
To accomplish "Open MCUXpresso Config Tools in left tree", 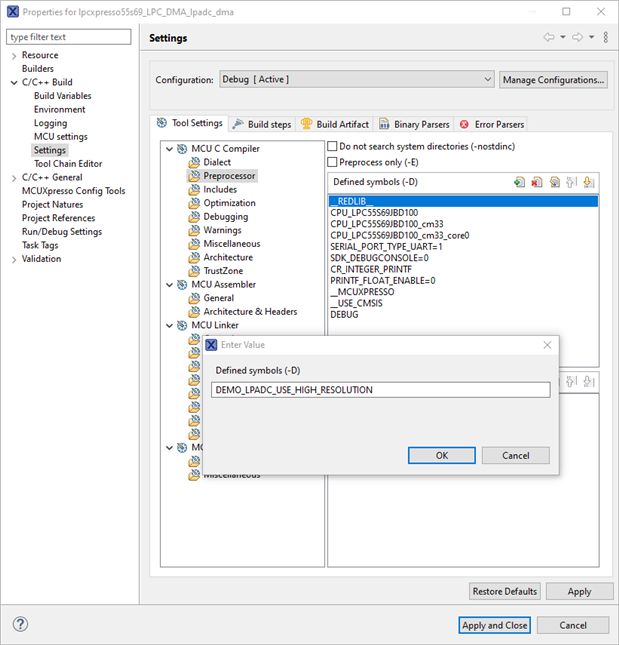I will pyautogui.click(x=73, y=191).
